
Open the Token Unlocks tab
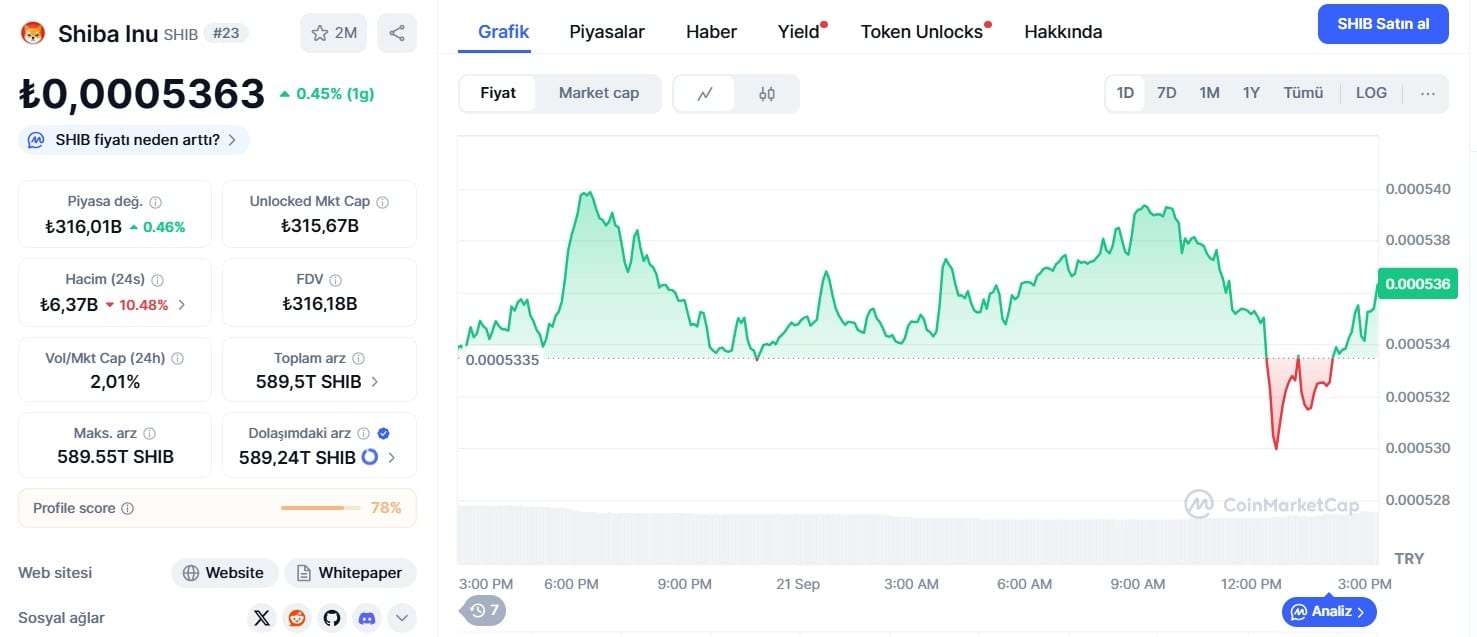point(922,32)
